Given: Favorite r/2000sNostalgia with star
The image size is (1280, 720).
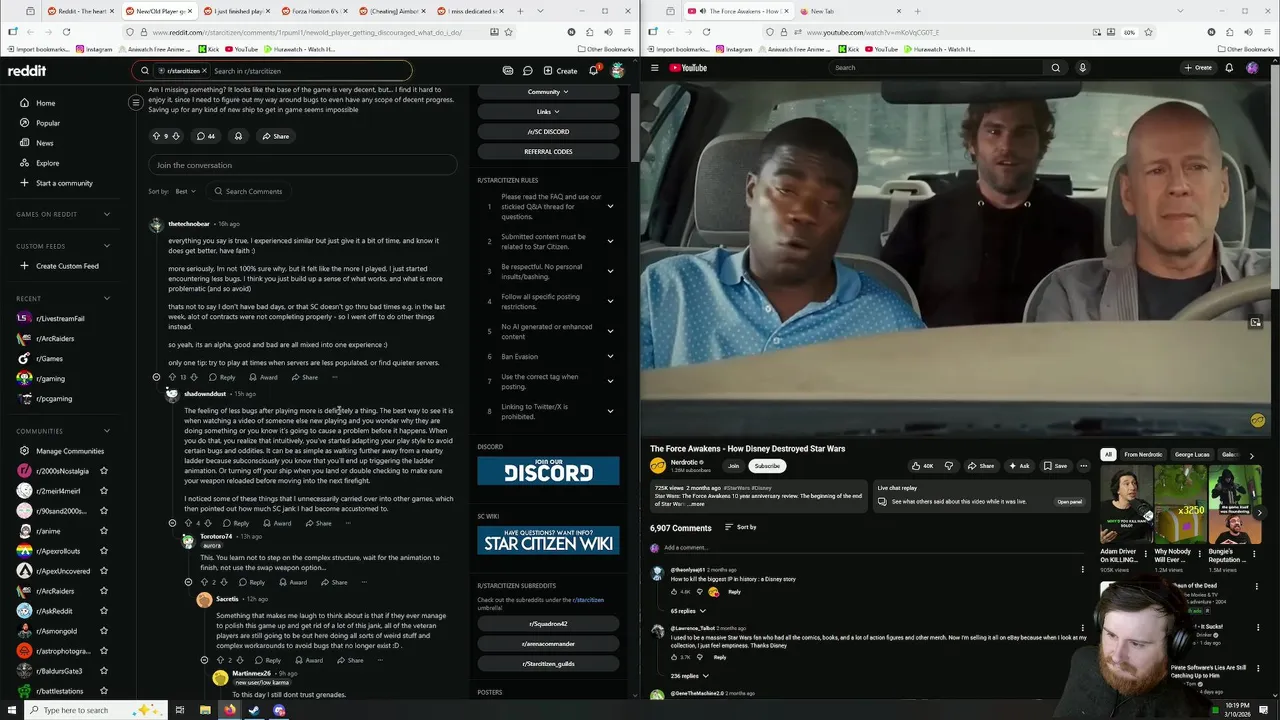Looking at the screenshot, I should pos(104,471).
